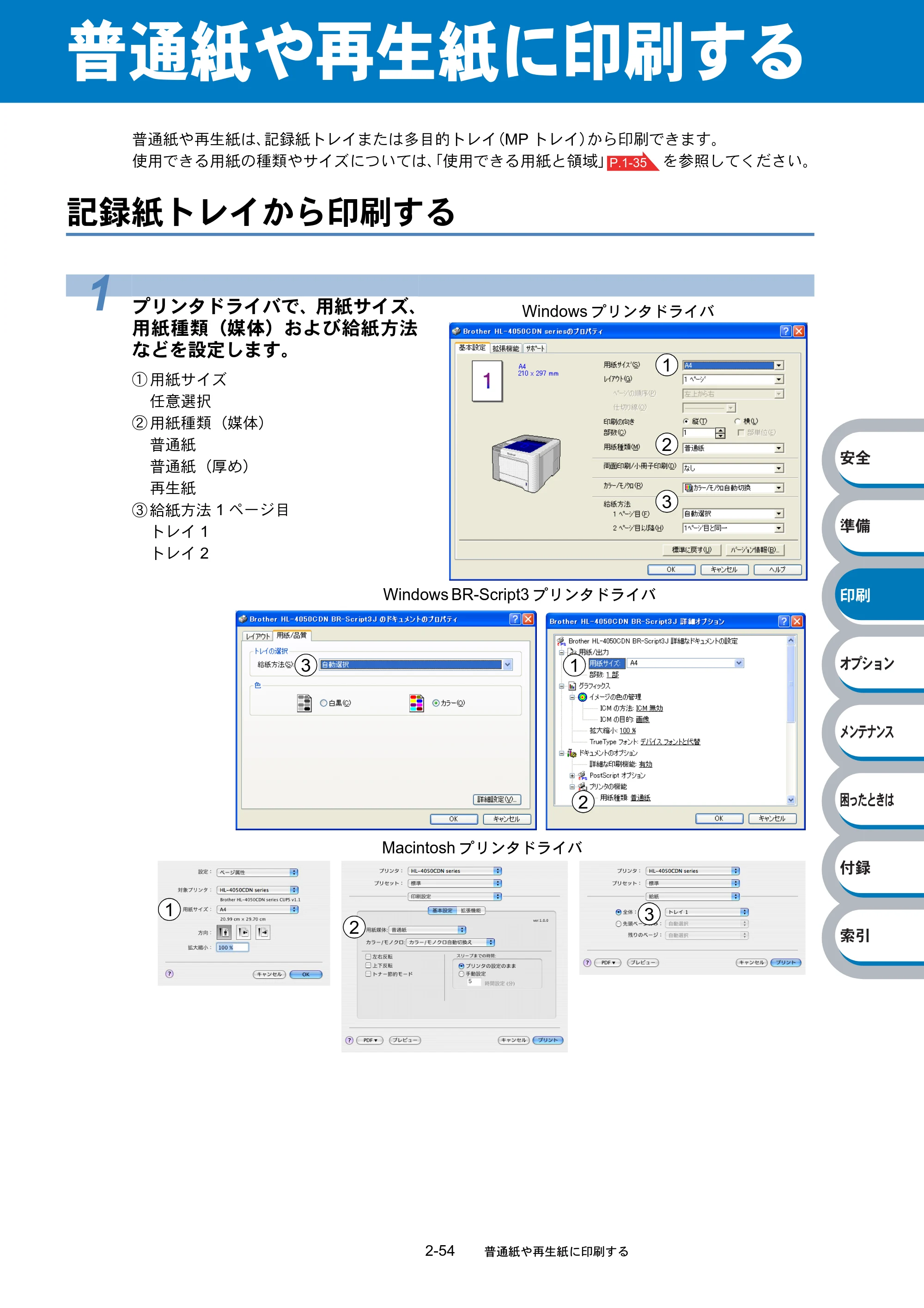
Task: Enable 左右反転 checkbox in Mac dialog
Action: (368, 956)
